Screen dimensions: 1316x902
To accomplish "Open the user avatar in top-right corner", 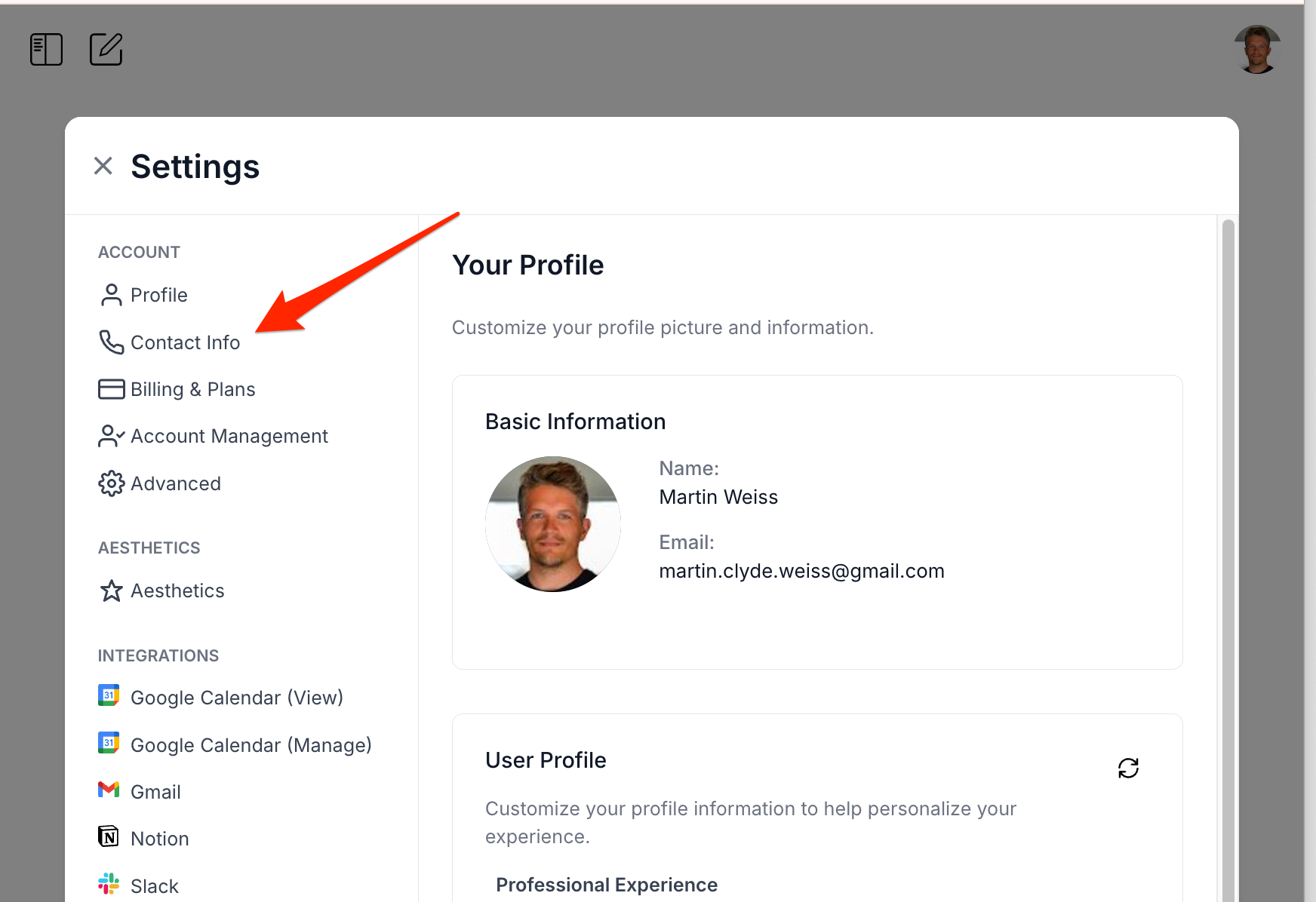I will coord(1257,50).
